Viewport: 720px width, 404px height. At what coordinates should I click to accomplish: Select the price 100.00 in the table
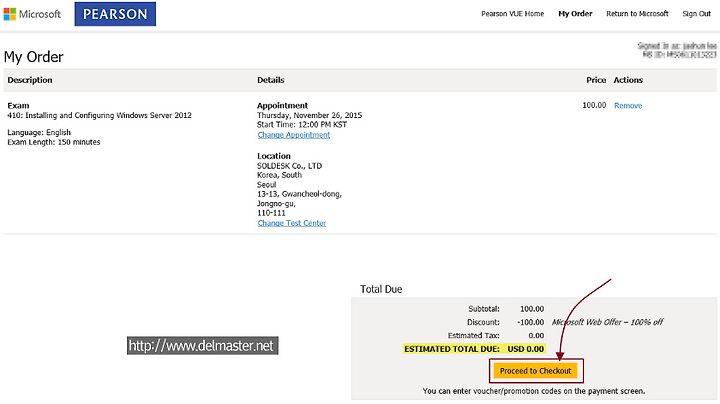click(594, 105)
